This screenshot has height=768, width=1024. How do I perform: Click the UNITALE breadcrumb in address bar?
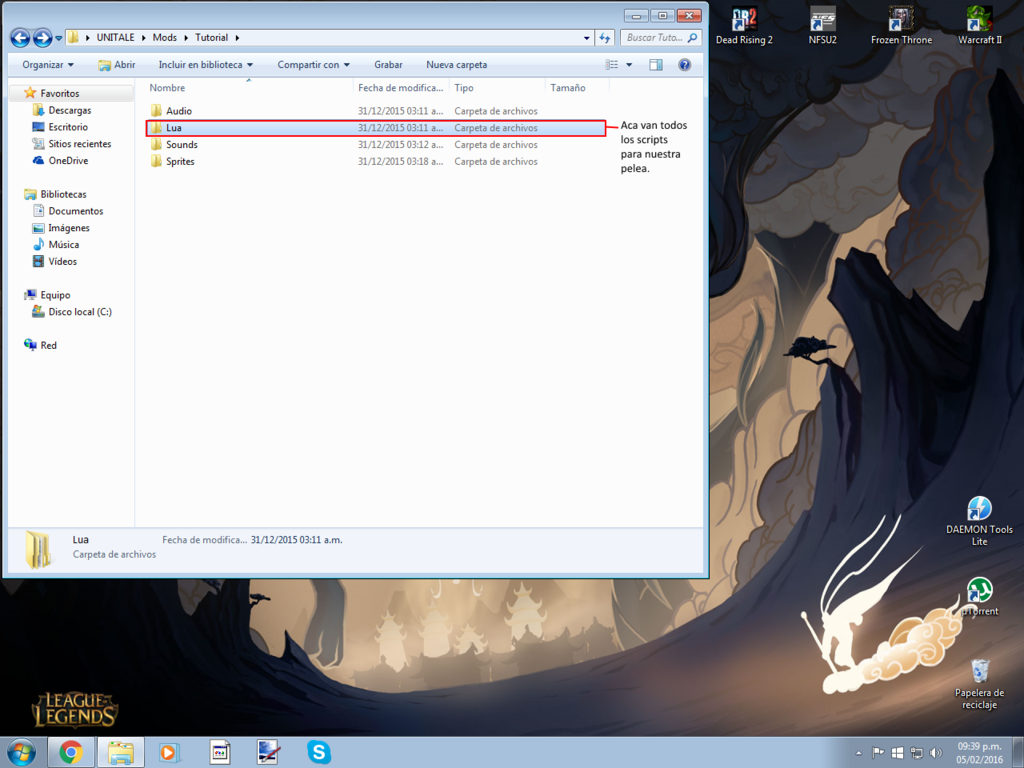point(116,38)
